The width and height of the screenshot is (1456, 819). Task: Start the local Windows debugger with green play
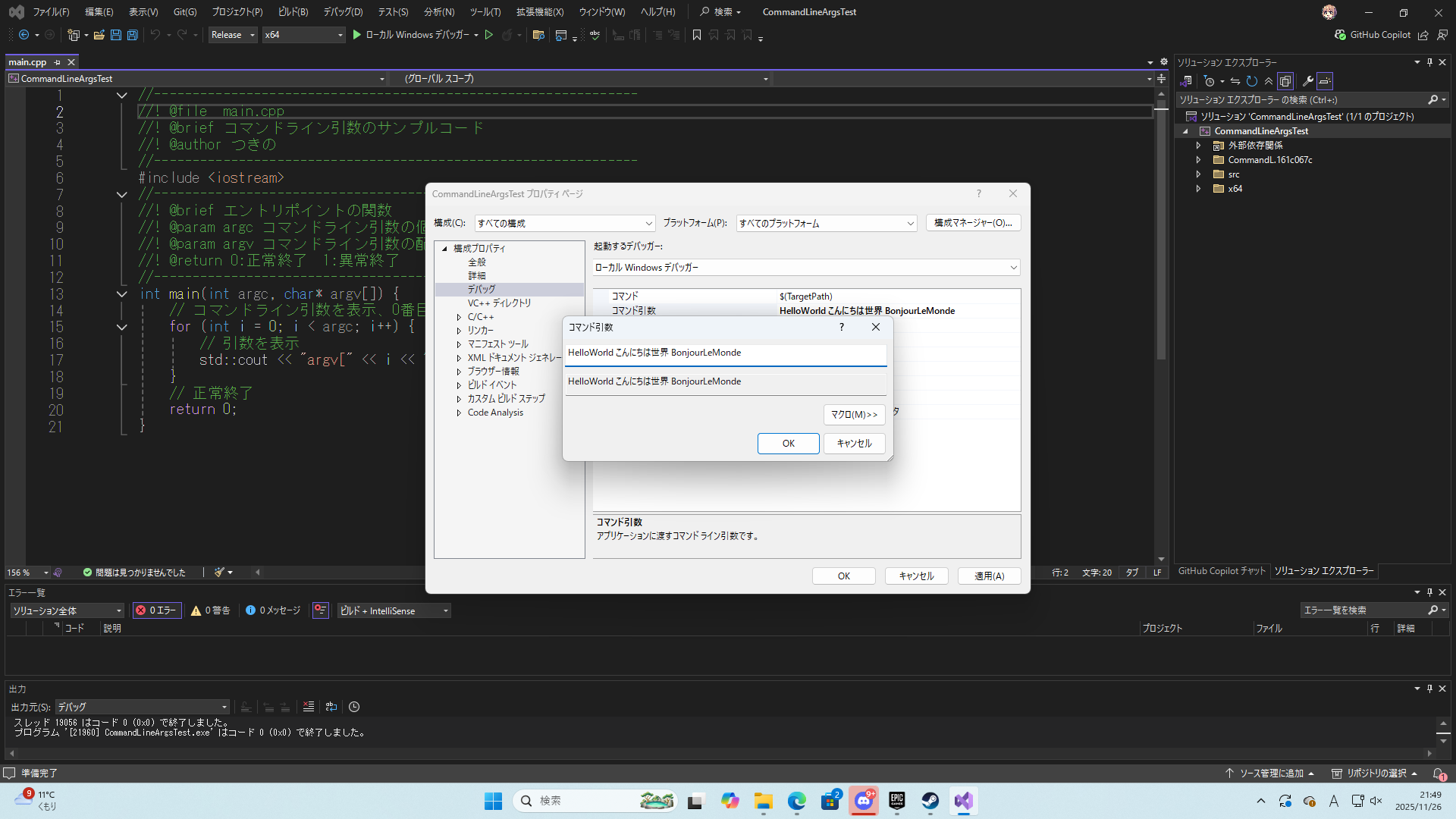[356, 35]
